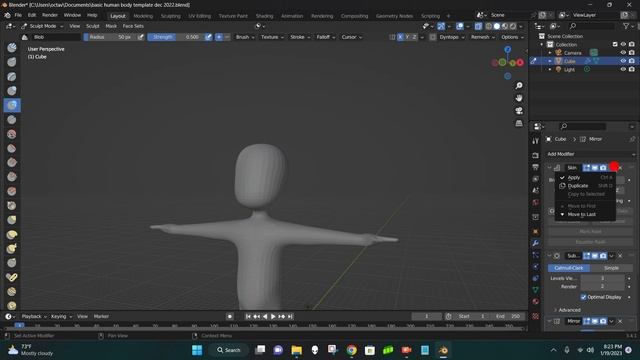The width and height of the screenshot is (640, 360).
Task: Choose Apply in the modifier menu
Action: click(x=585, y=178)
